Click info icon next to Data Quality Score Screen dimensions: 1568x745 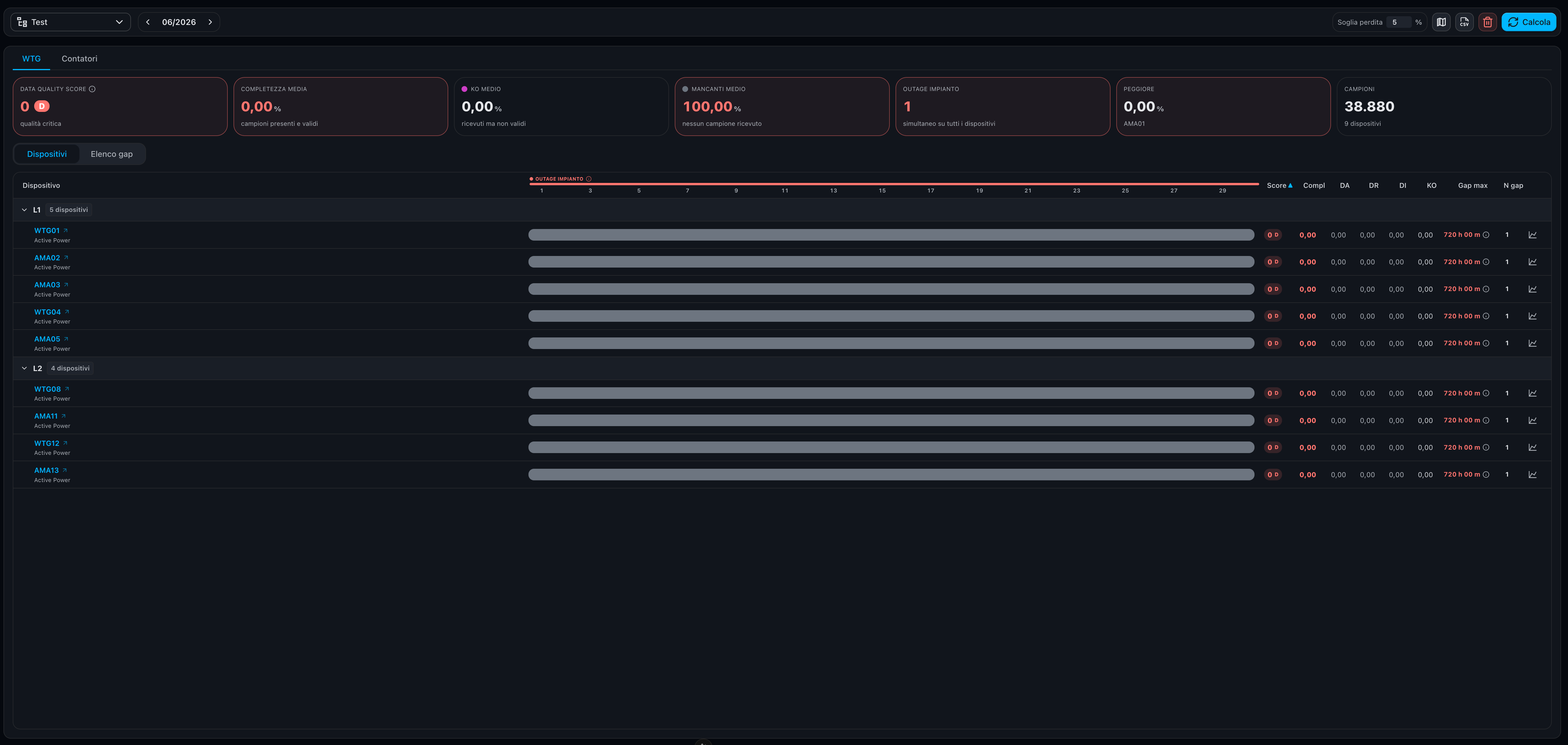click(92, 89)
